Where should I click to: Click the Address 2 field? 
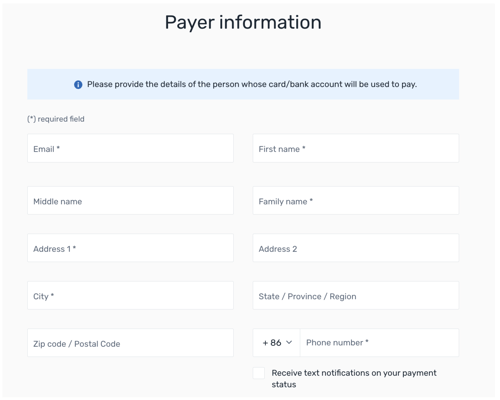(x=356, y=248)
